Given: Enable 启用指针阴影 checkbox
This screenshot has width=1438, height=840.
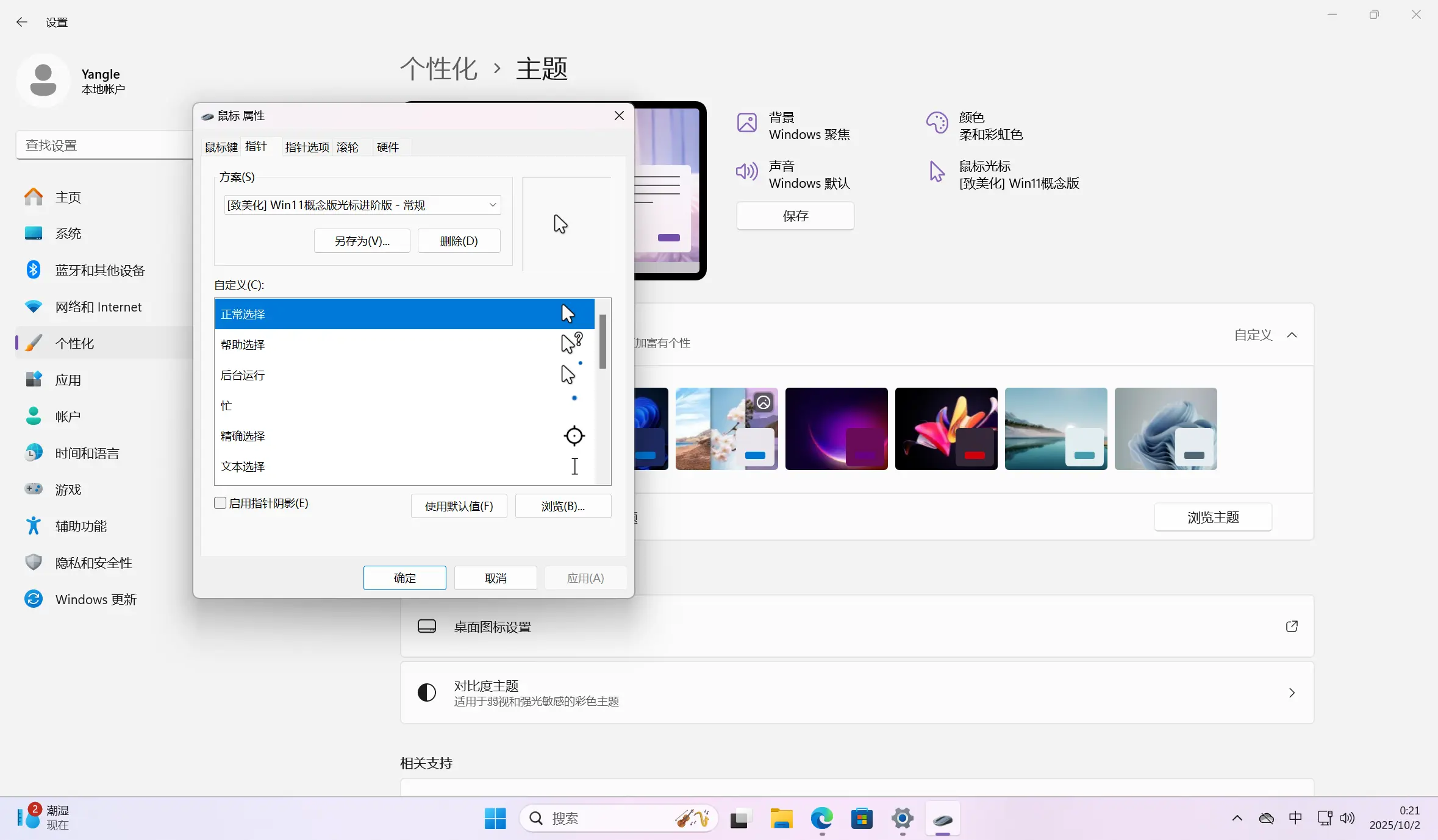Looking at the screenshot, I should tap(220, 504).
